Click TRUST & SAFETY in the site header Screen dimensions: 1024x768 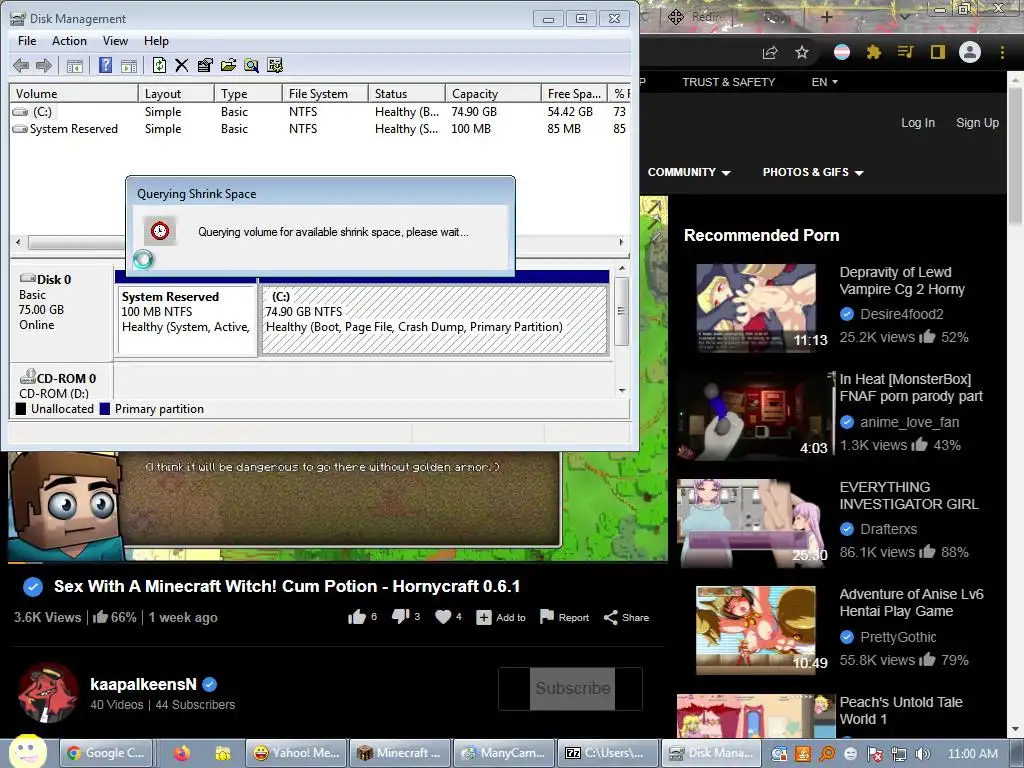coord(728,82)
